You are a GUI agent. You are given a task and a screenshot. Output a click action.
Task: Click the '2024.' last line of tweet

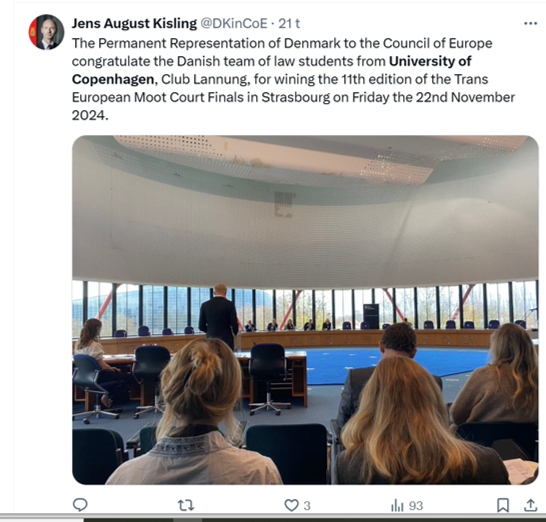tap(90, 115)
